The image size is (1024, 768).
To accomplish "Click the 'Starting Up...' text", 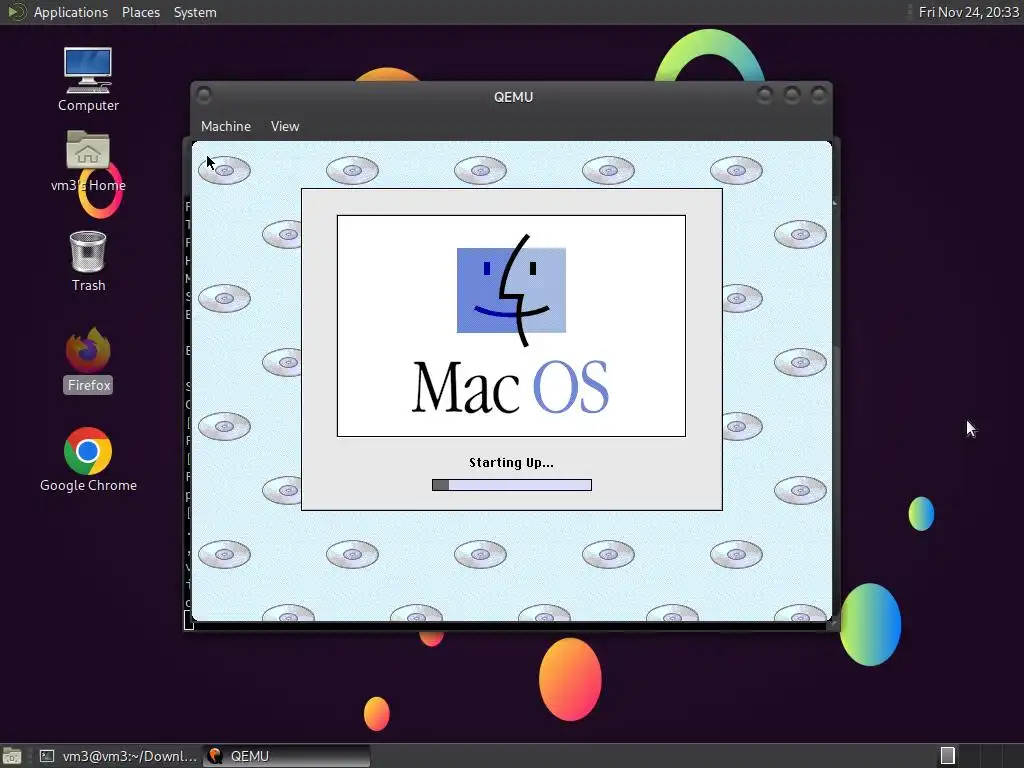I will point(511,462).
